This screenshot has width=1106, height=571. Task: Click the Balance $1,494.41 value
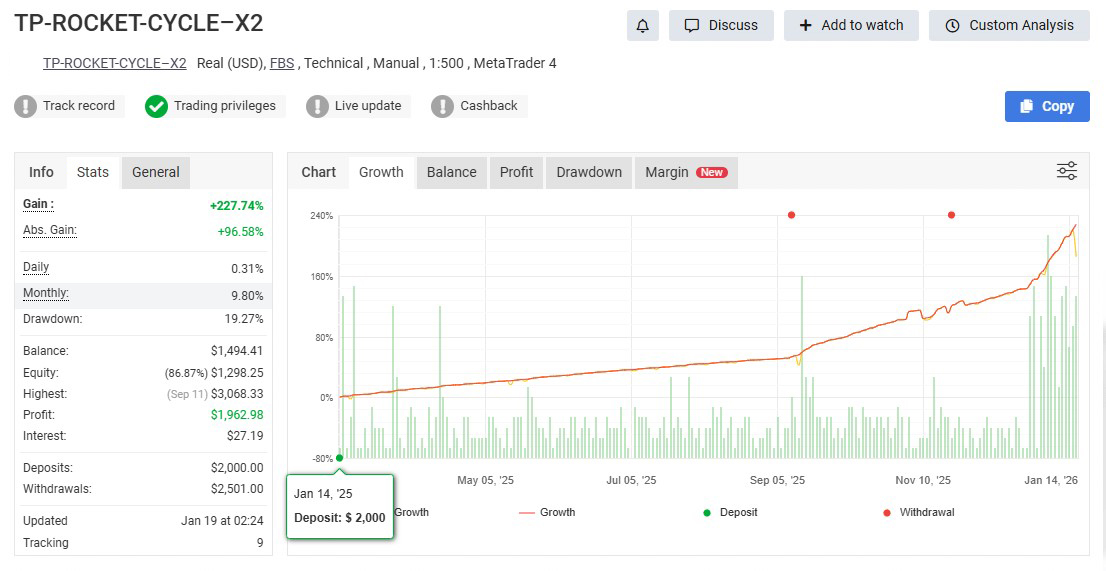pos(237,351)
